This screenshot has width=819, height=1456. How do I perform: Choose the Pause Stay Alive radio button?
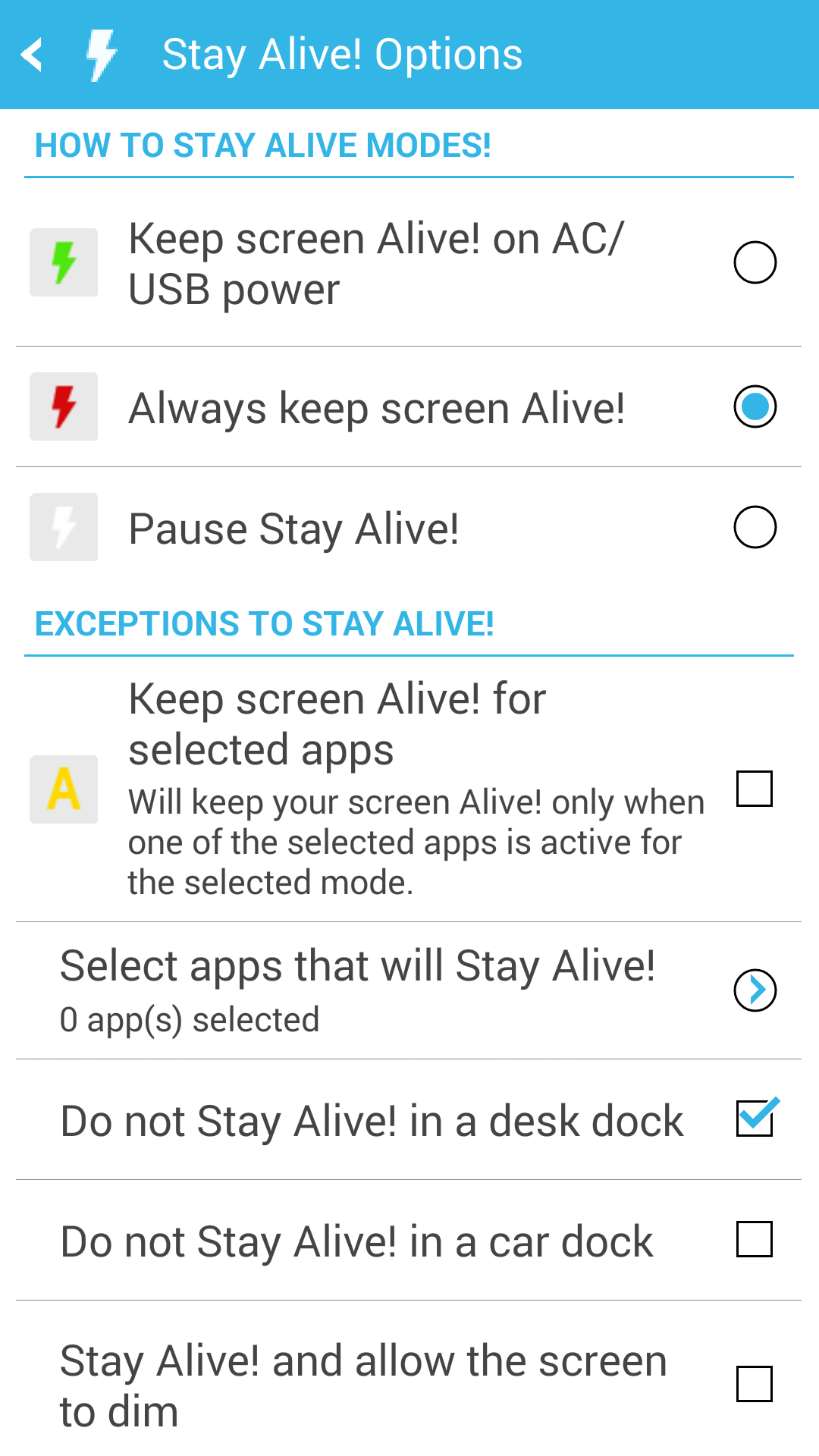755,527
